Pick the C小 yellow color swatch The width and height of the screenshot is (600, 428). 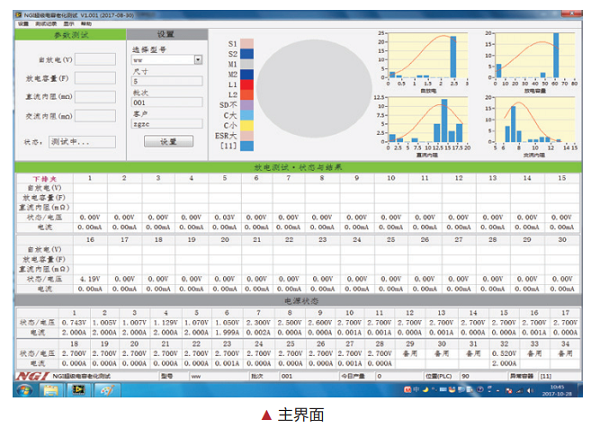[248, 125]
